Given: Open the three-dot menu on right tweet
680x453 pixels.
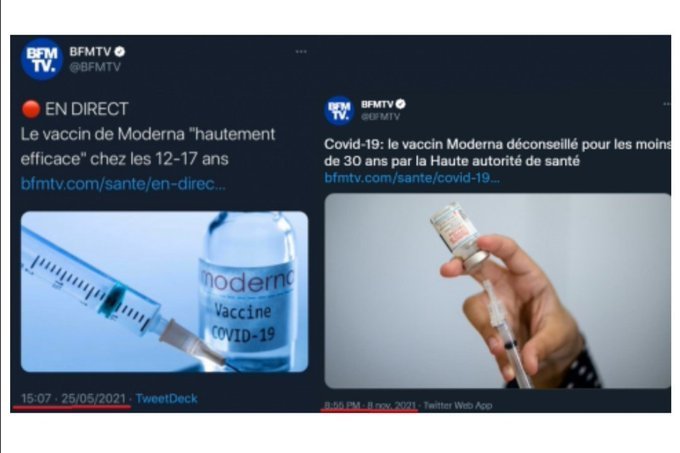Looking at the screenshot, I should (x=666, y=104).
